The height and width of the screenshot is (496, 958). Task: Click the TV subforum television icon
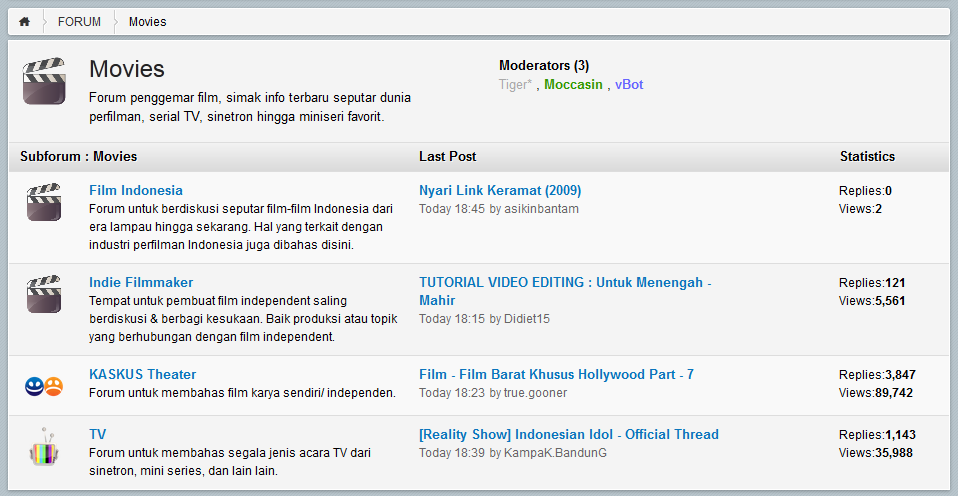44,447
